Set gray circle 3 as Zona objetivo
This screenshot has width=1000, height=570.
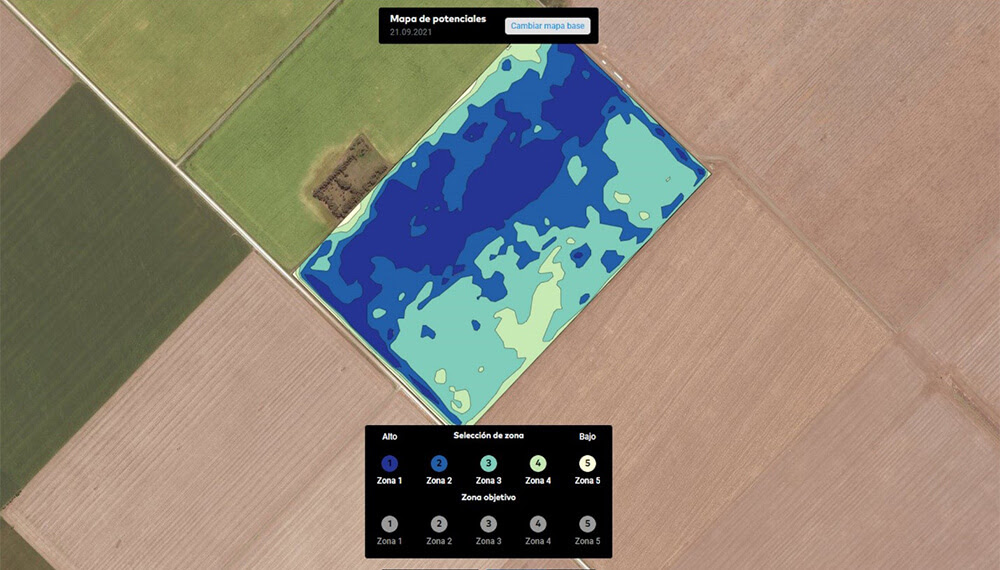tap(488, 523)
